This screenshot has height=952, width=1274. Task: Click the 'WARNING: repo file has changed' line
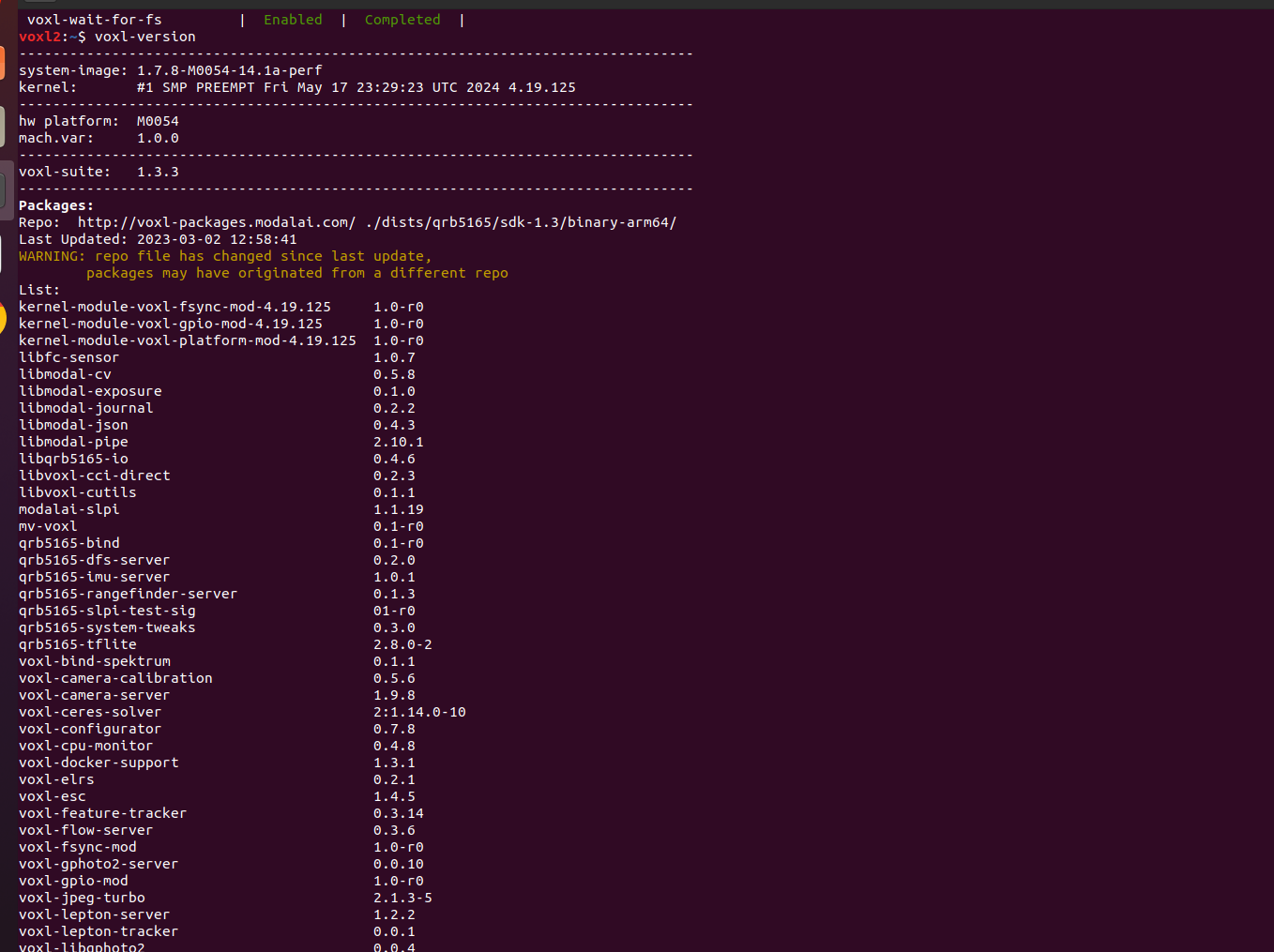225,256
